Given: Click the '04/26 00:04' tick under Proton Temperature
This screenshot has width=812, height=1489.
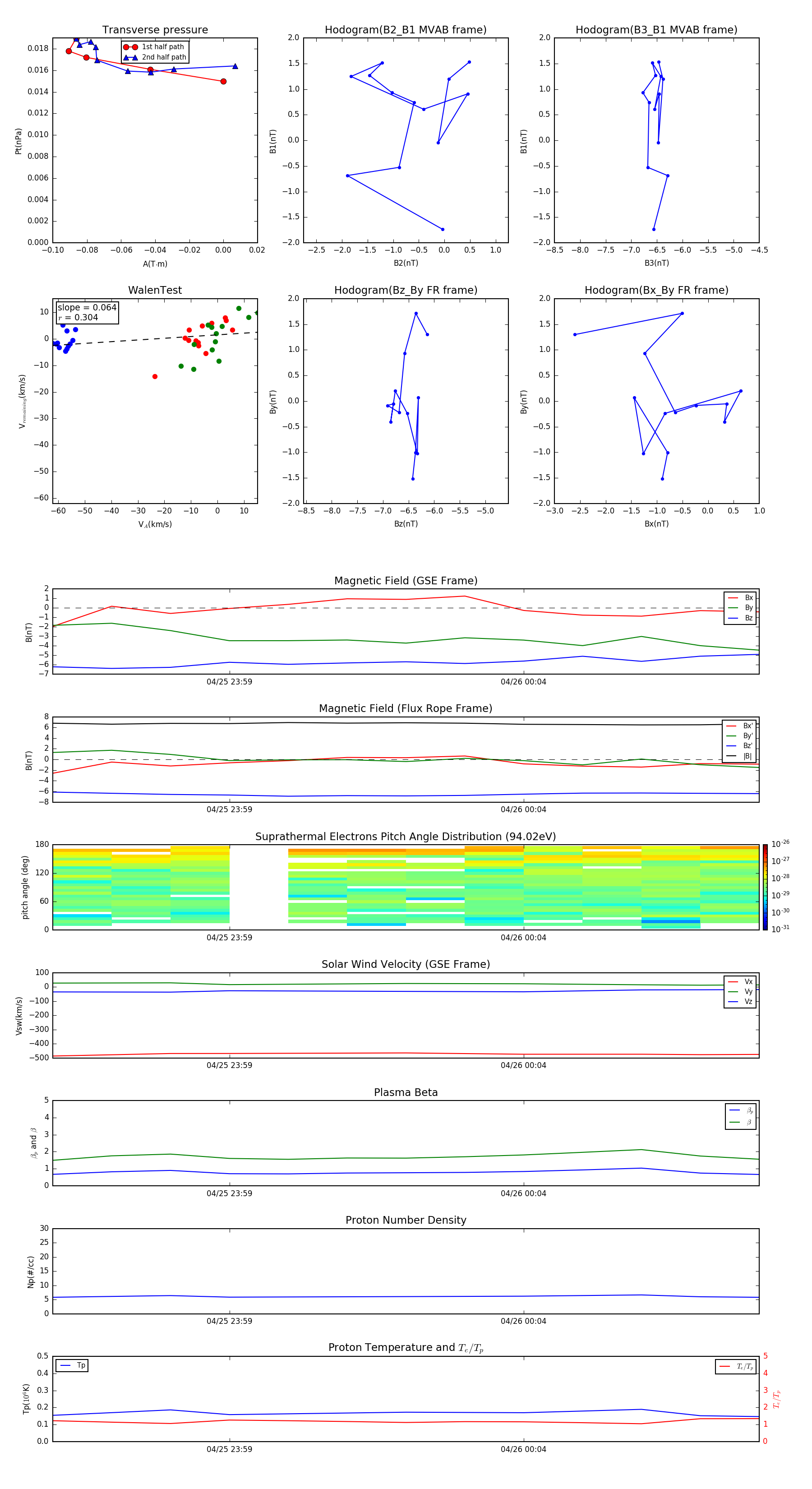Looking at the screenshot, I should point(524,1449).
